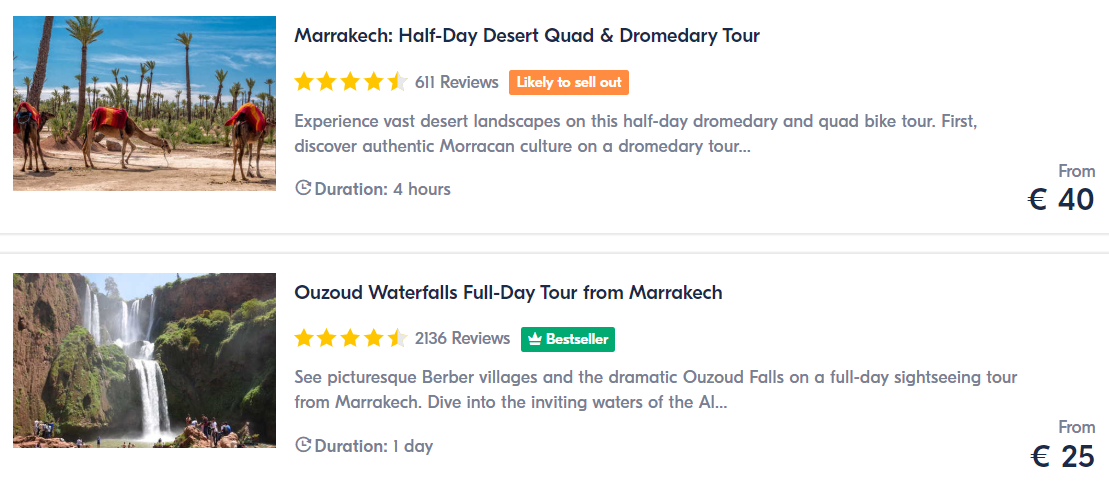Click the half star on Ouzoud rating
The height and width of the screenshot is (482, 1109).
(397, 338)
